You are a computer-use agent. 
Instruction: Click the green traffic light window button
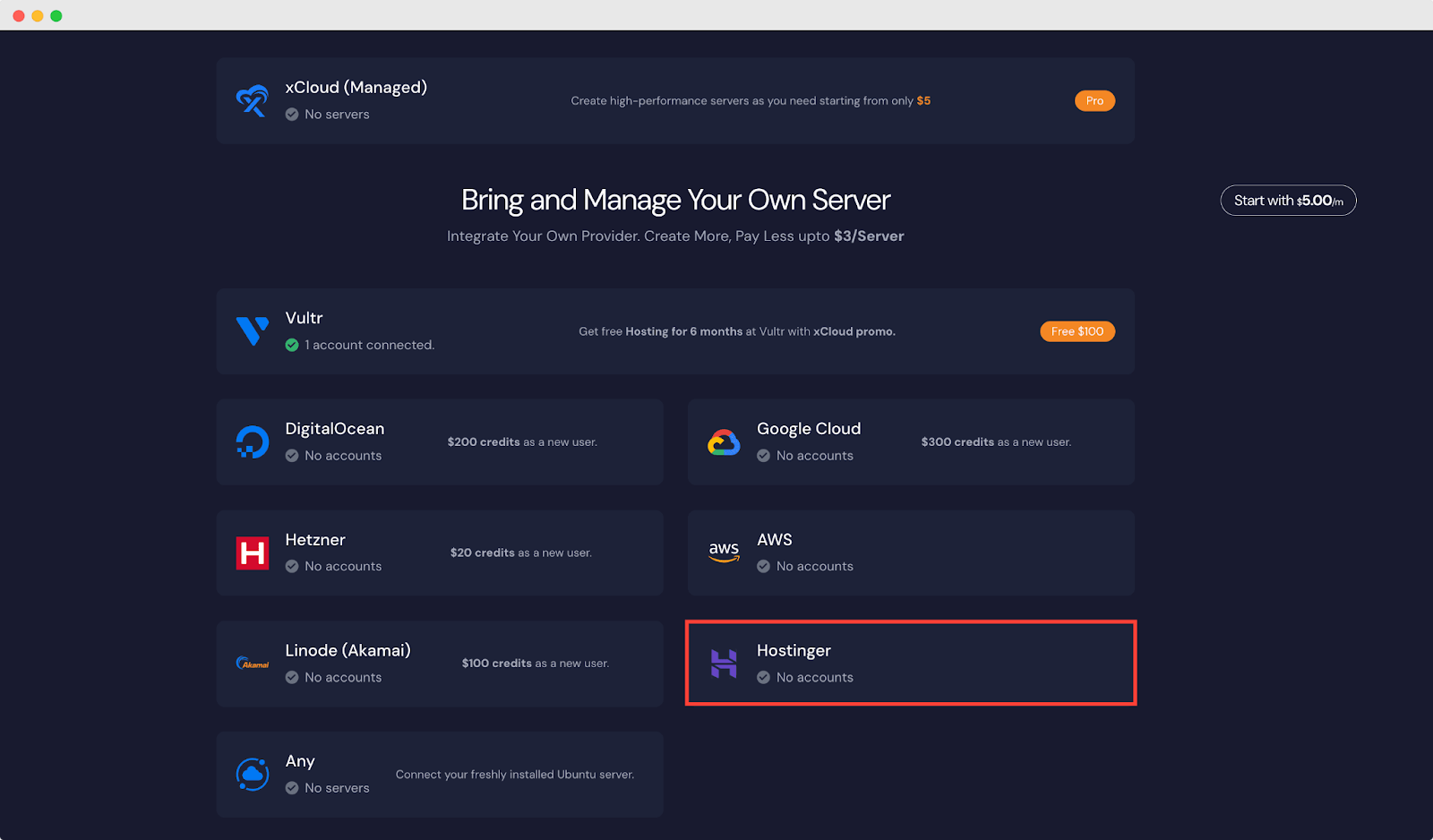click(56, 14)
